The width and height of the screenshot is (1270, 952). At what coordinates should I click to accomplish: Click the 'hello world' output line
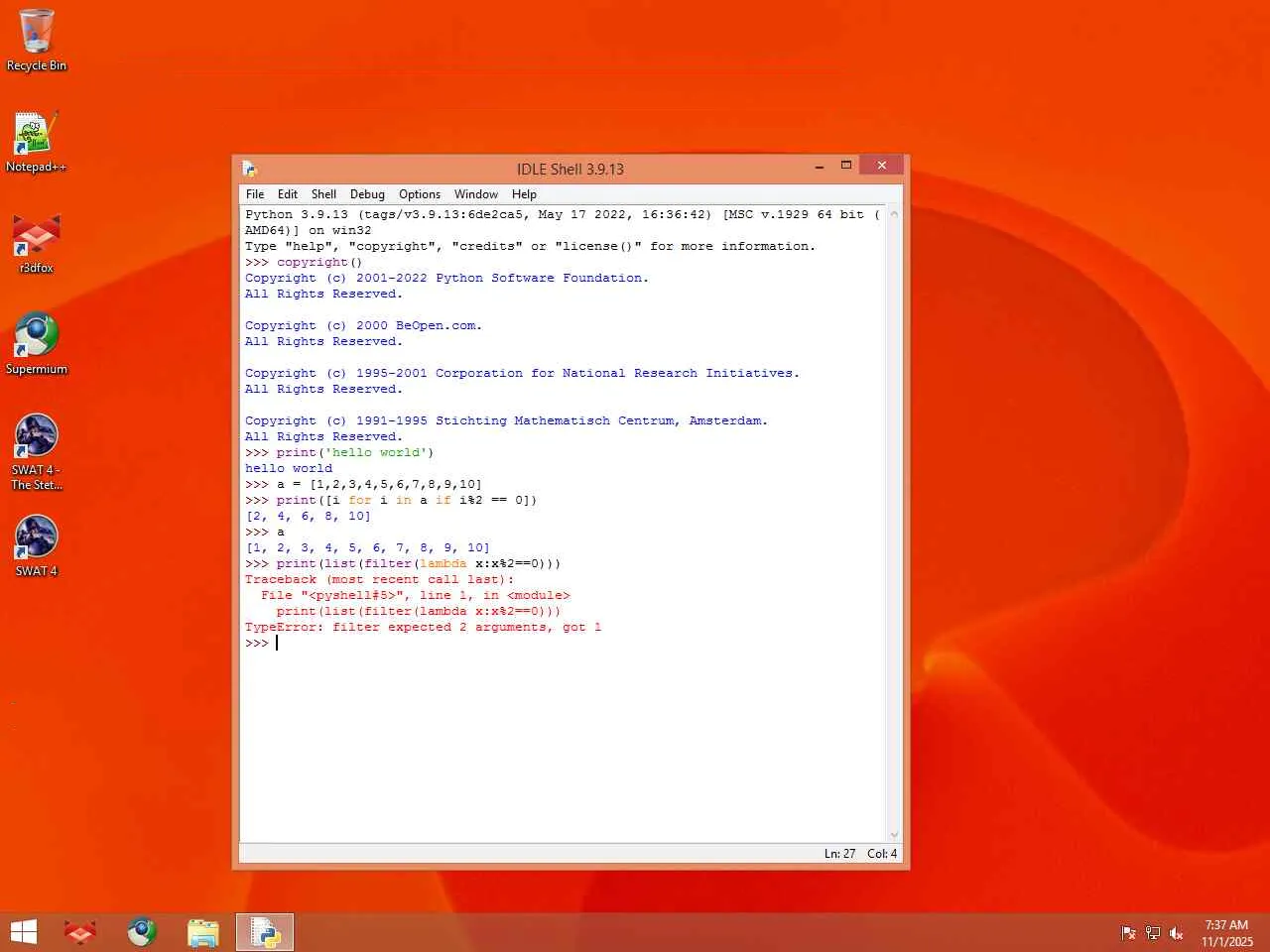coord(289,468)
